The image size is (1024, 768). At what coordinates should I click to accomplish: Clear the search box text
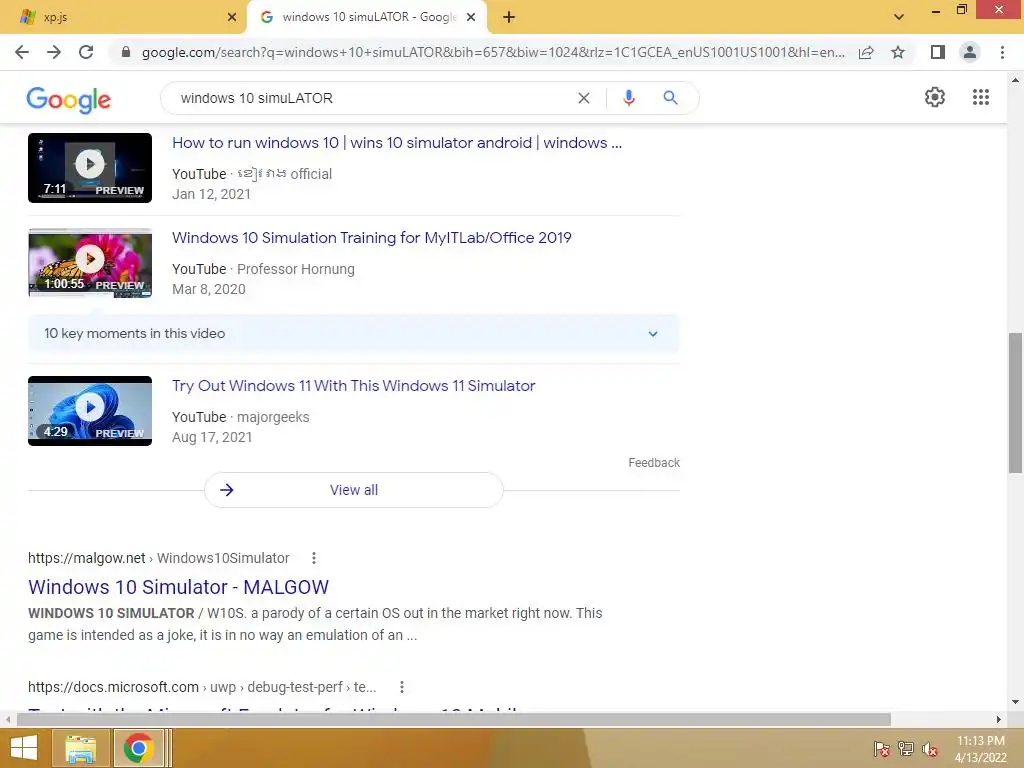pos(584,98)
